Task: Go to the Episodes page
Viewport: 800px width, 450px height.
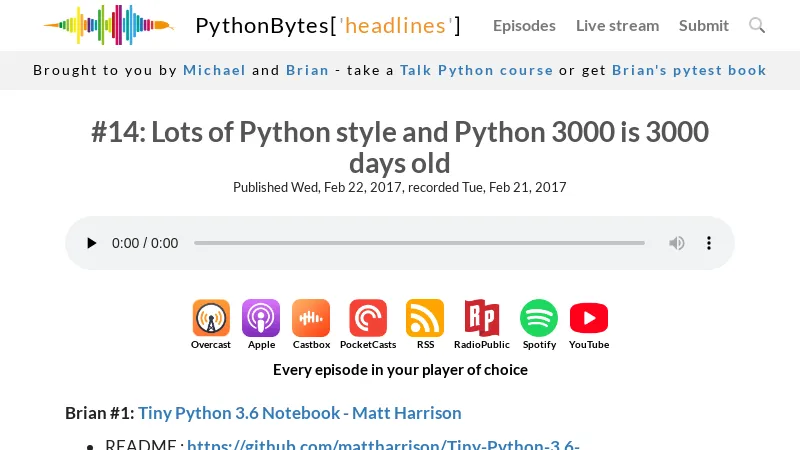Action: (524, 25)
